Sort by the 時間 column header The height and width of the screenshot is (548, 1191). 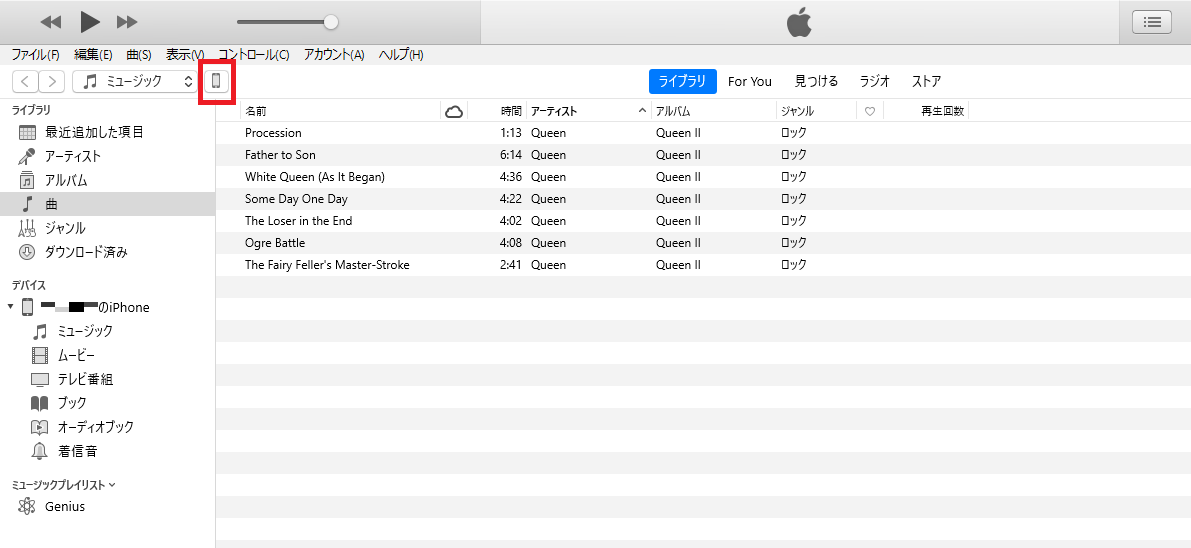[496, 111]
